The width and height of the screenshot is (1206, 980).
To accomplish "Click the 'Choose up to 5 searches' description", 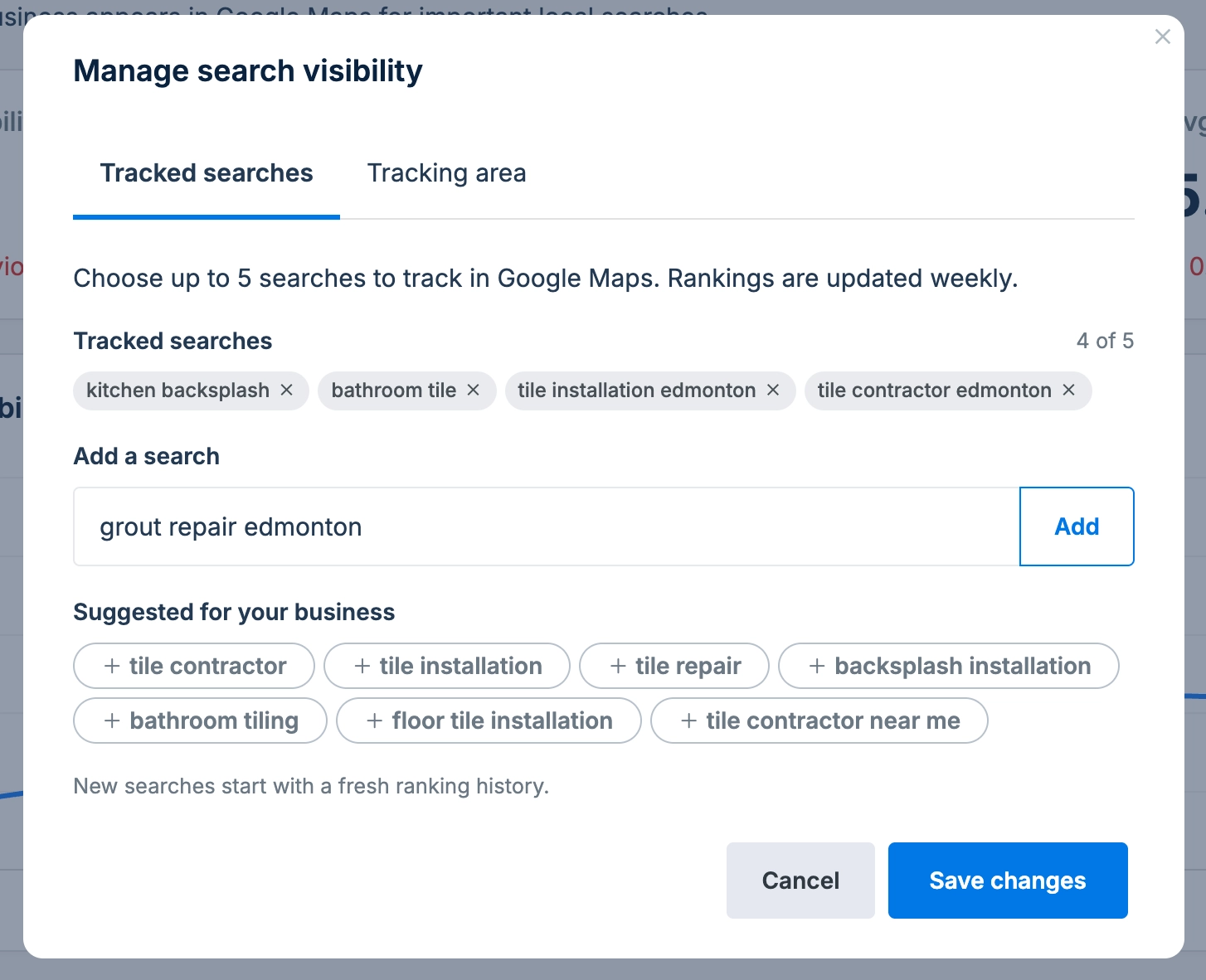I will coord(546,279).
